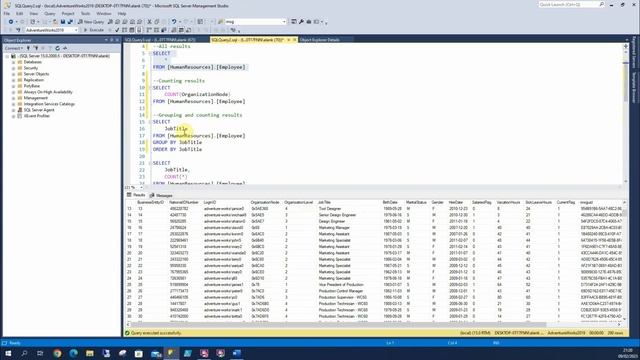The image size is (640, 360).
Task: Click the Save All icon in toolbar
Action: pyautogui.click(x=70, y=22)
